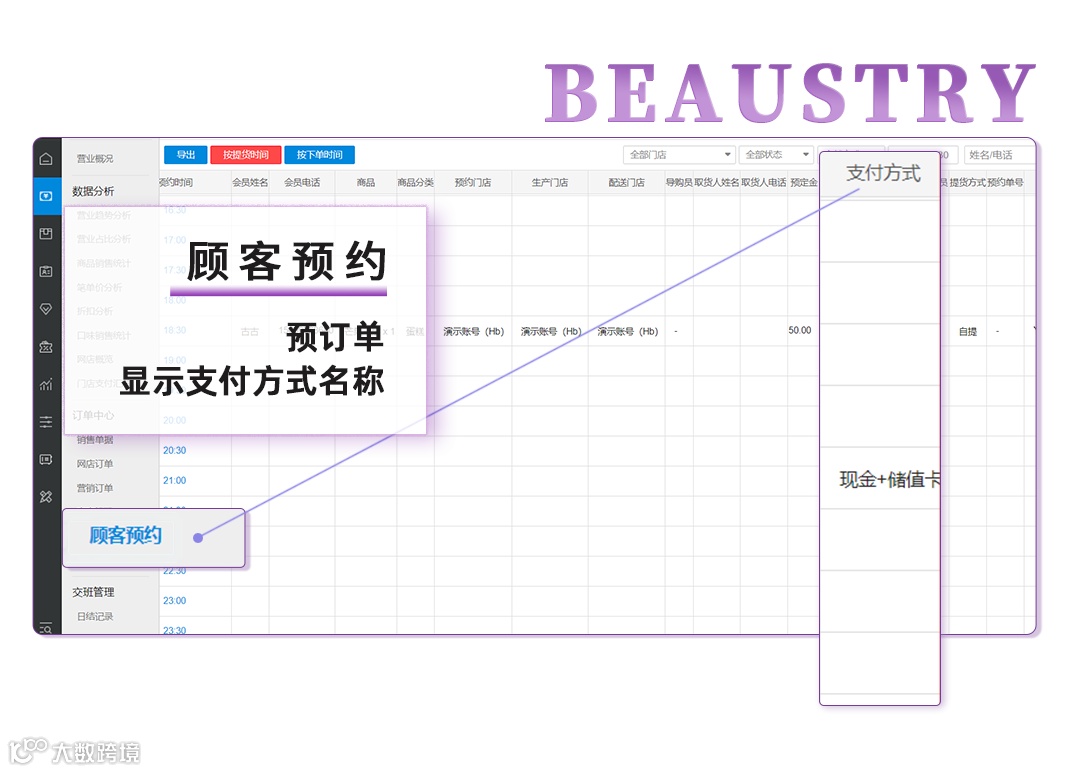Click the 现金+储值卡 payment cell
Viewport: 1080px width, 772px height.
889,479
